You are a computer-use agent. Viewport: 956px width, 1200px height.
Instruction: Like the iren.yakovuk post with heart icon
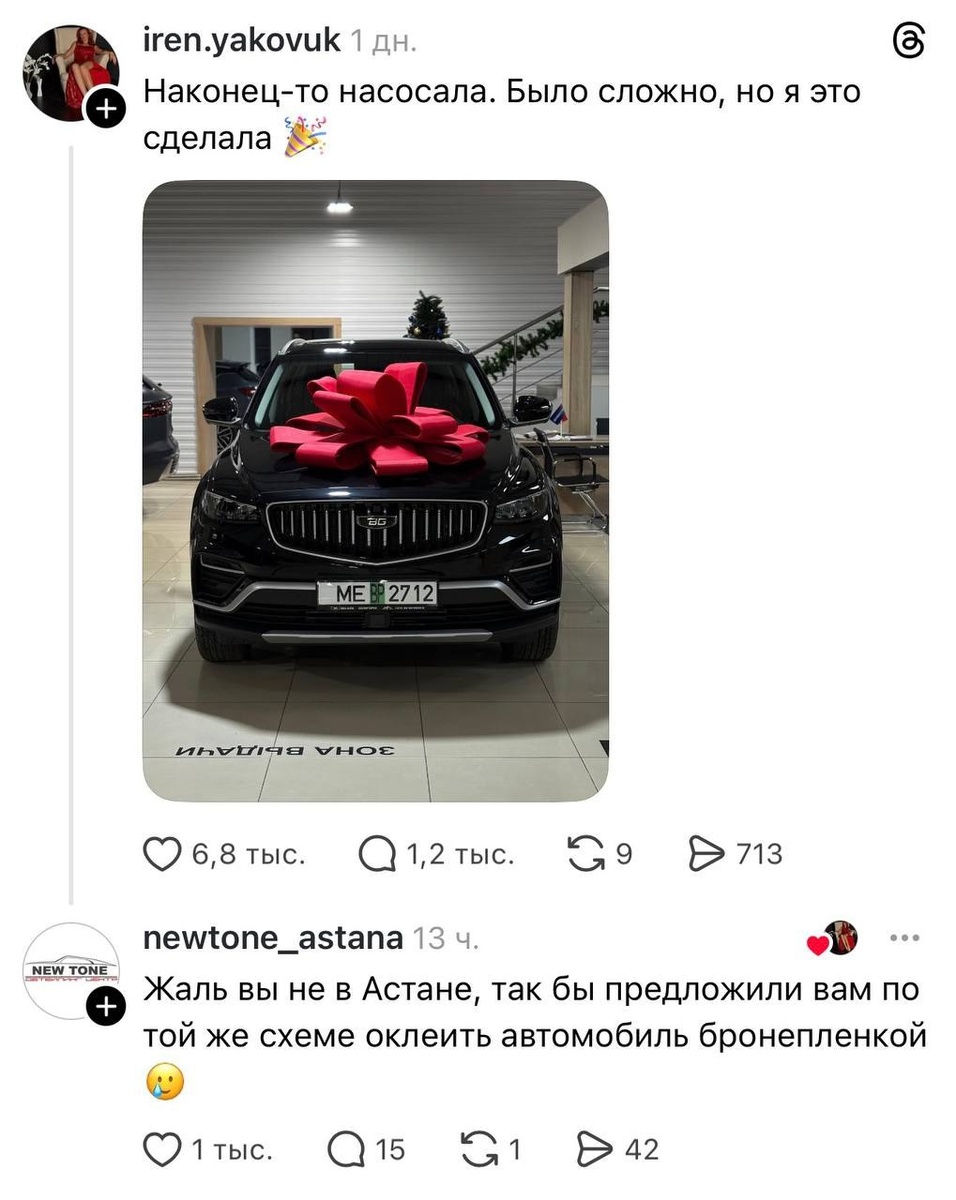click(x=160, y=855)
